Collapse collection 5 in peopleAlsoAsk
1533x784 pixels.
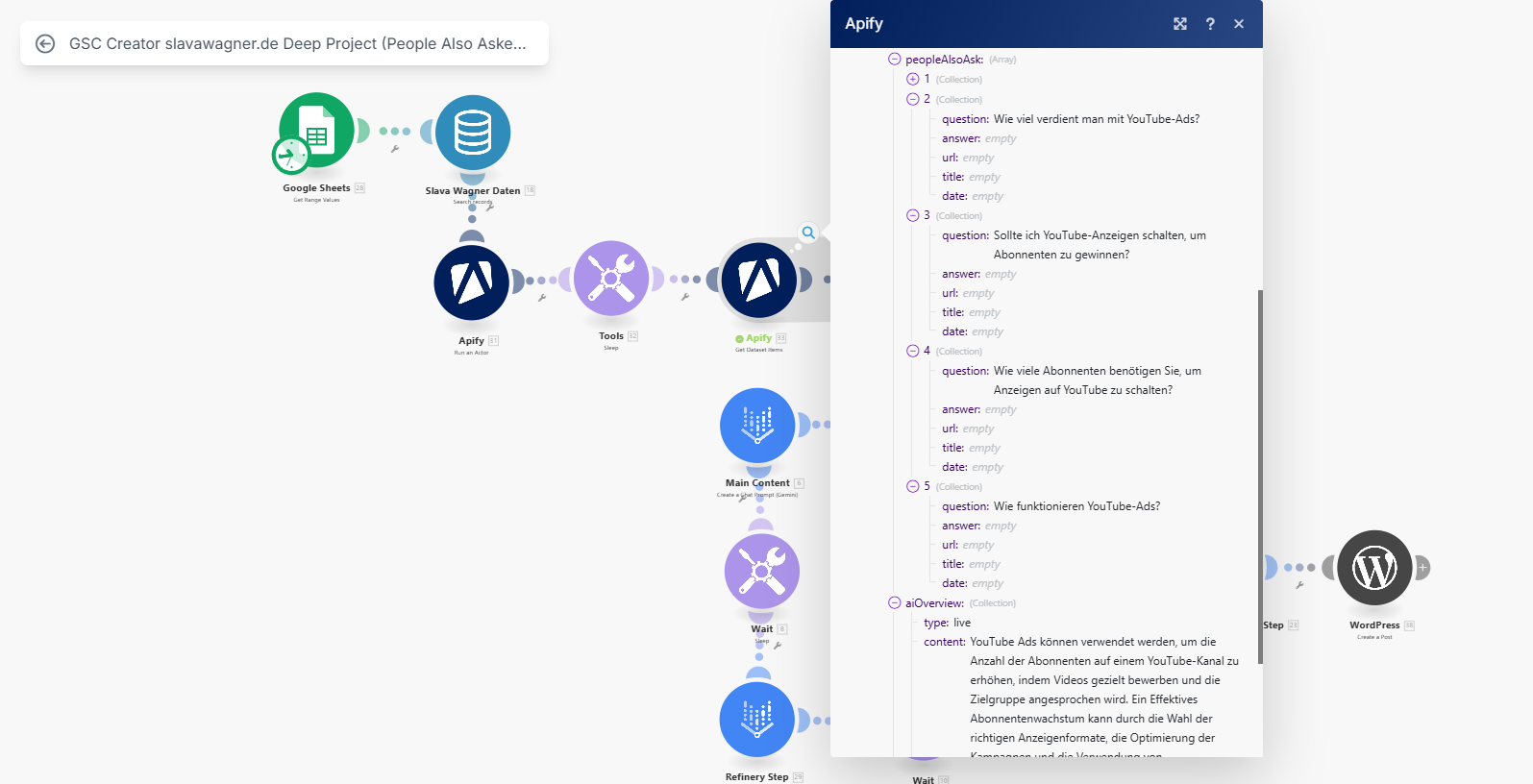point(912,486)
